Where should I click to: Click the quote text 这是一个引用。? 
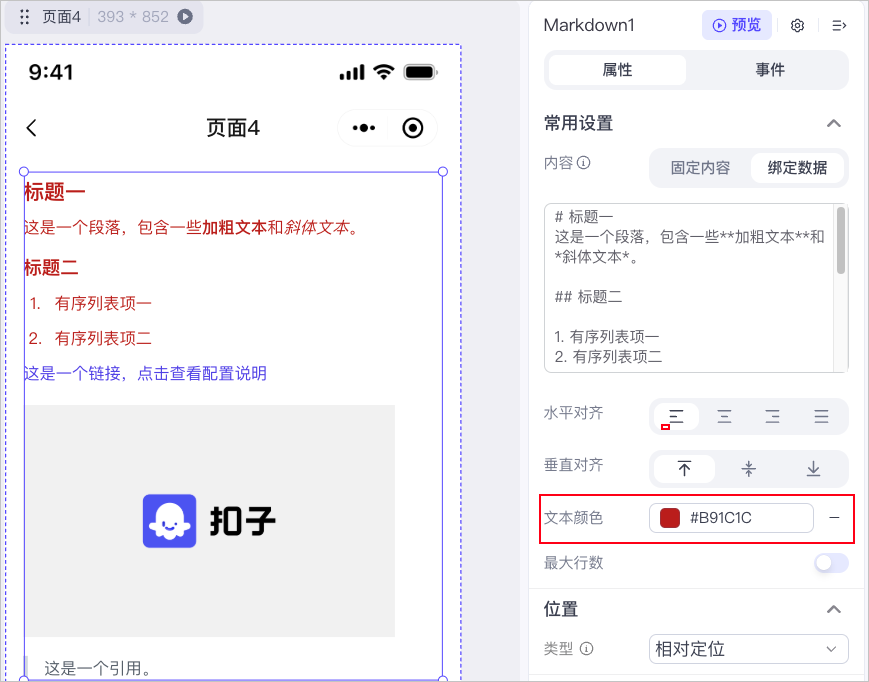[x=98, y=668]
